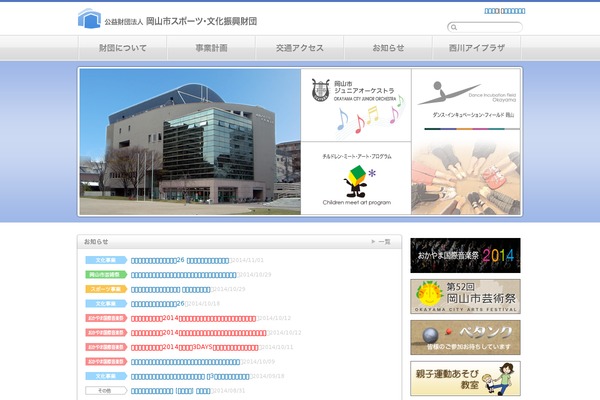Open the 西川アイプラザ menu
The image size is (600, 400).
pos(477,48)
